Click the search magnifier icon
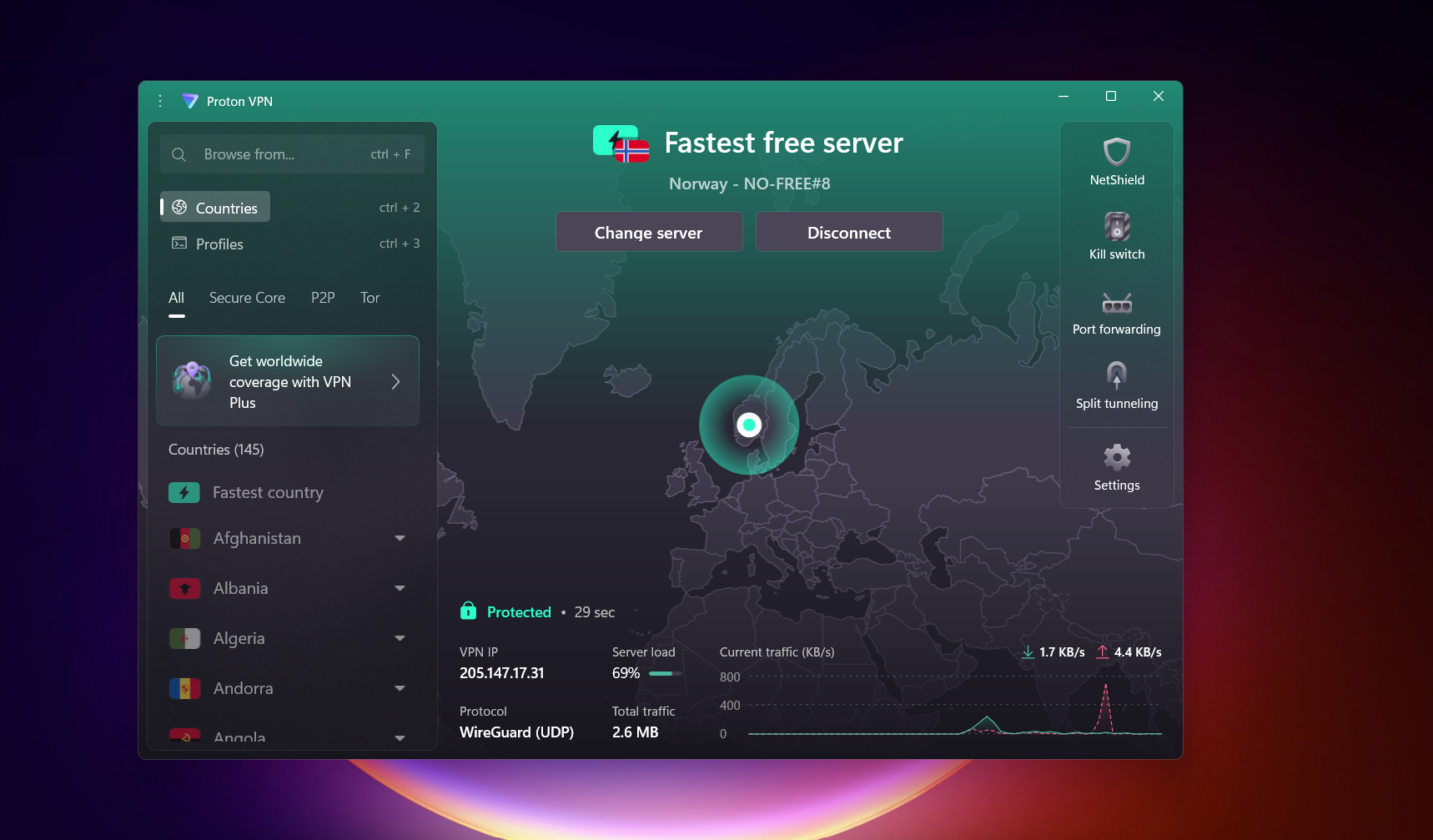The height and width of the screenshot is (840, 1433). coord(178,154)
